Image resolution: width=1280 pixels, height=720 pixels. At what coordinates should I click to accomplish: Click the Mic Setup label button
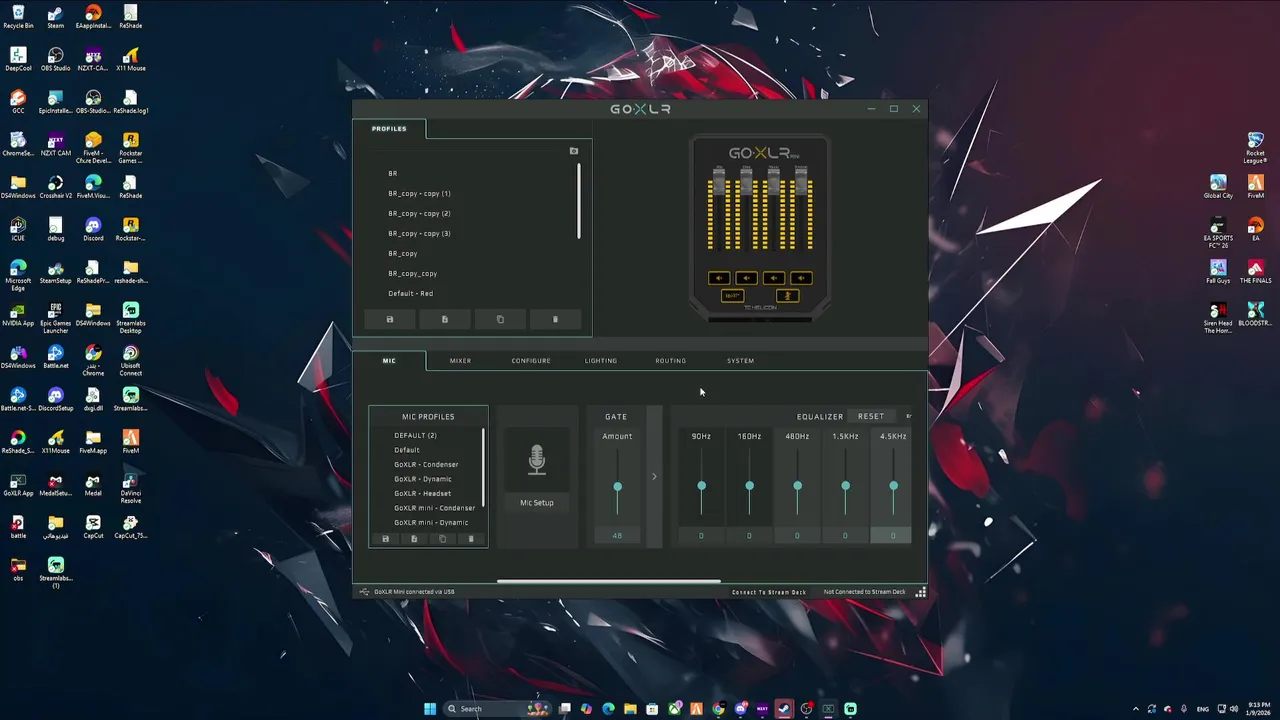537,503
